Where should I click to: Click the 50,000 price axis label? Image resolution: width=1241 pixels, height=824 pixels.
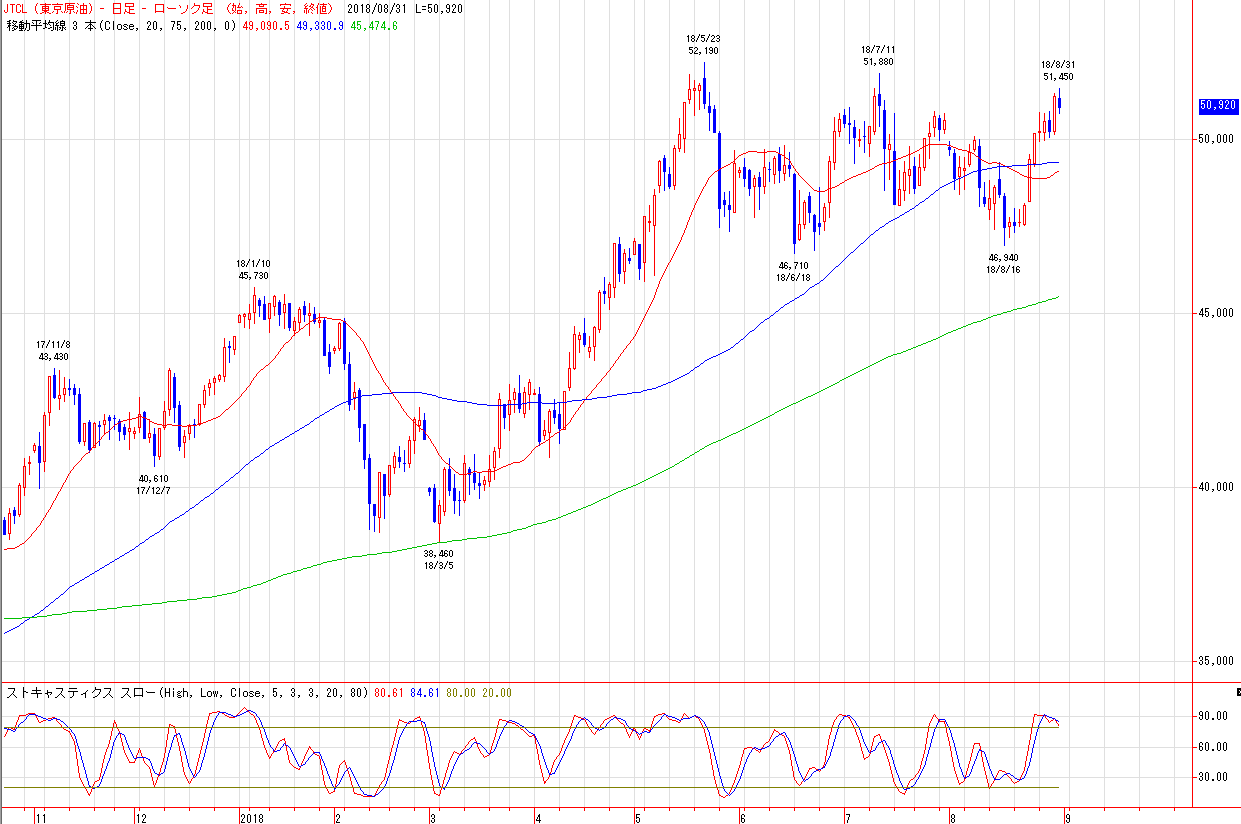[x=1217, y=139]
